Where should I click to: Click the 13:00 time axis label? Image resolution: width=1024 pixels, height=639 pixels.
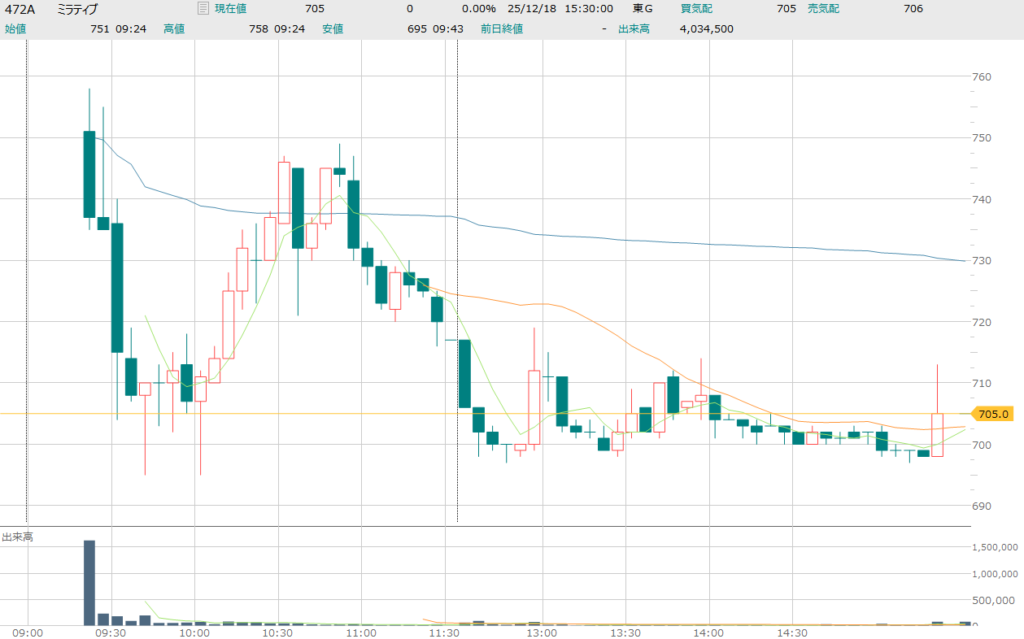(542, 632)
